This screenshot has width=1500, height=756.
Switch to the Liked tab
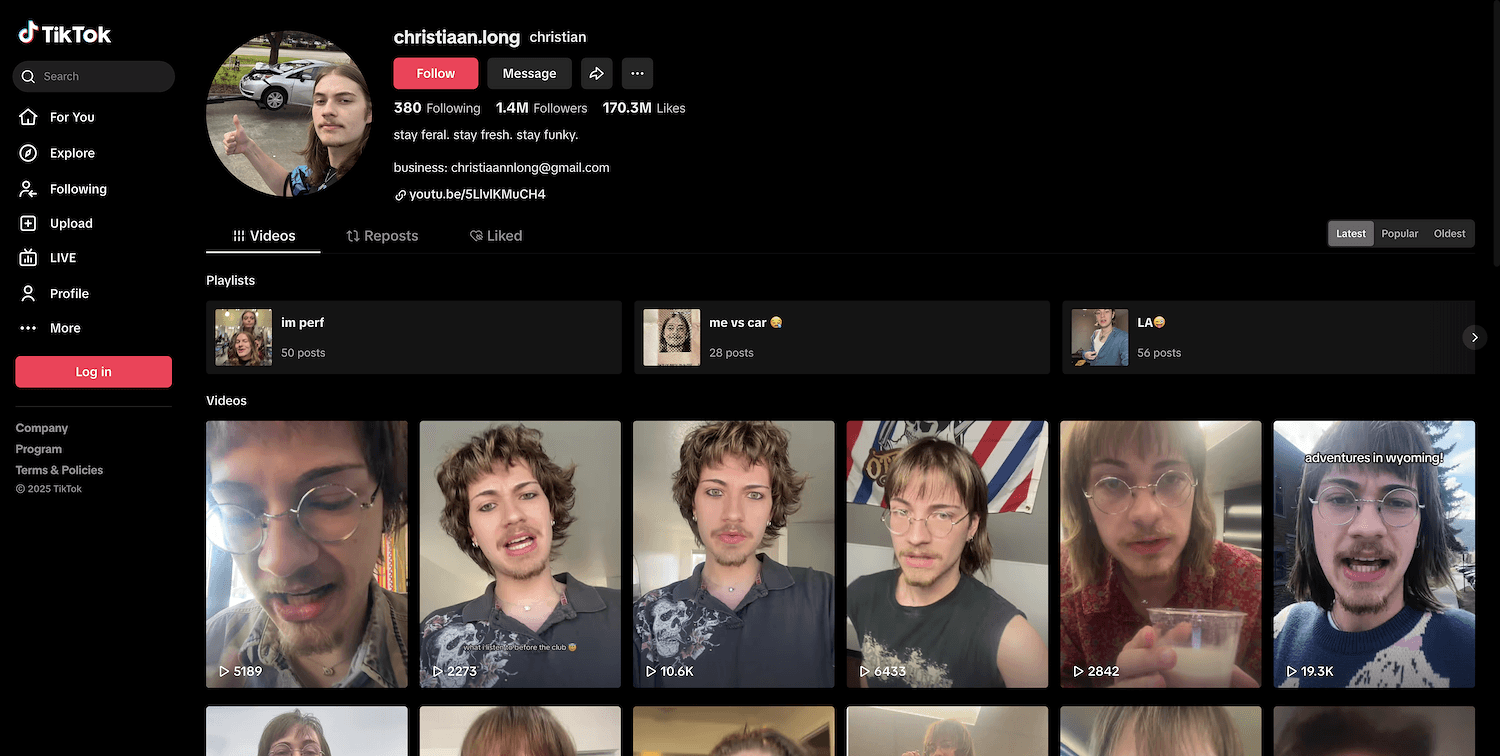click(496, 236)
